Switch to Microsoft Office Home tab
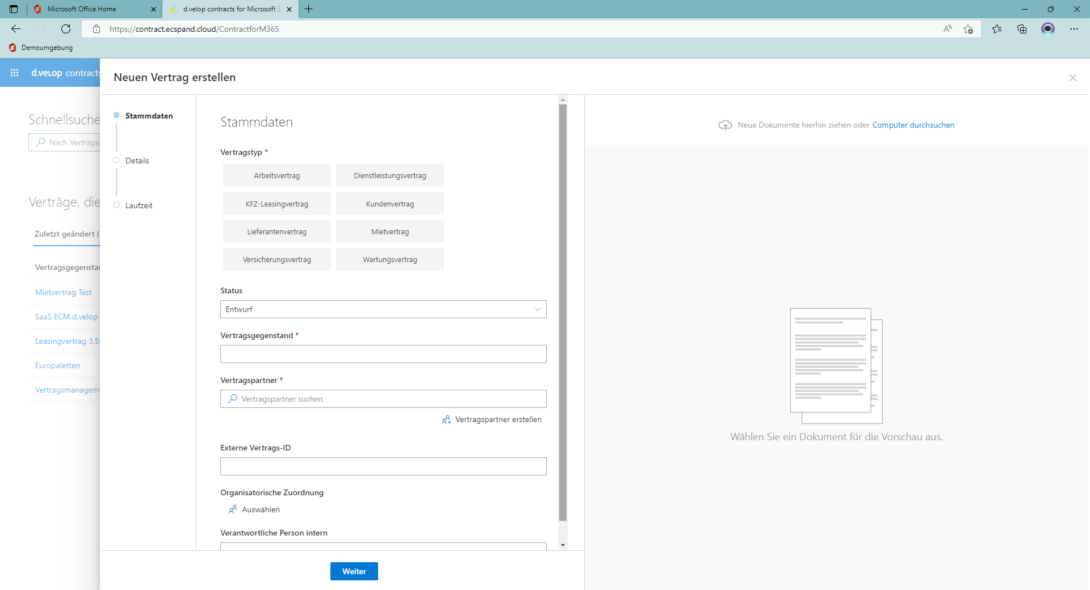1090x590 pixels. pos(95,9)
